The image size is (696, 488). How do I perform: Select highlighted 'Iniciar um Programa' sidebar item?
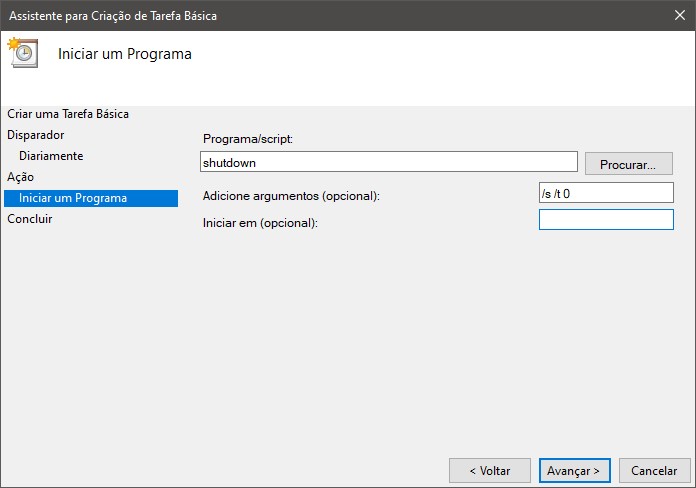click(x=73, y=198)
